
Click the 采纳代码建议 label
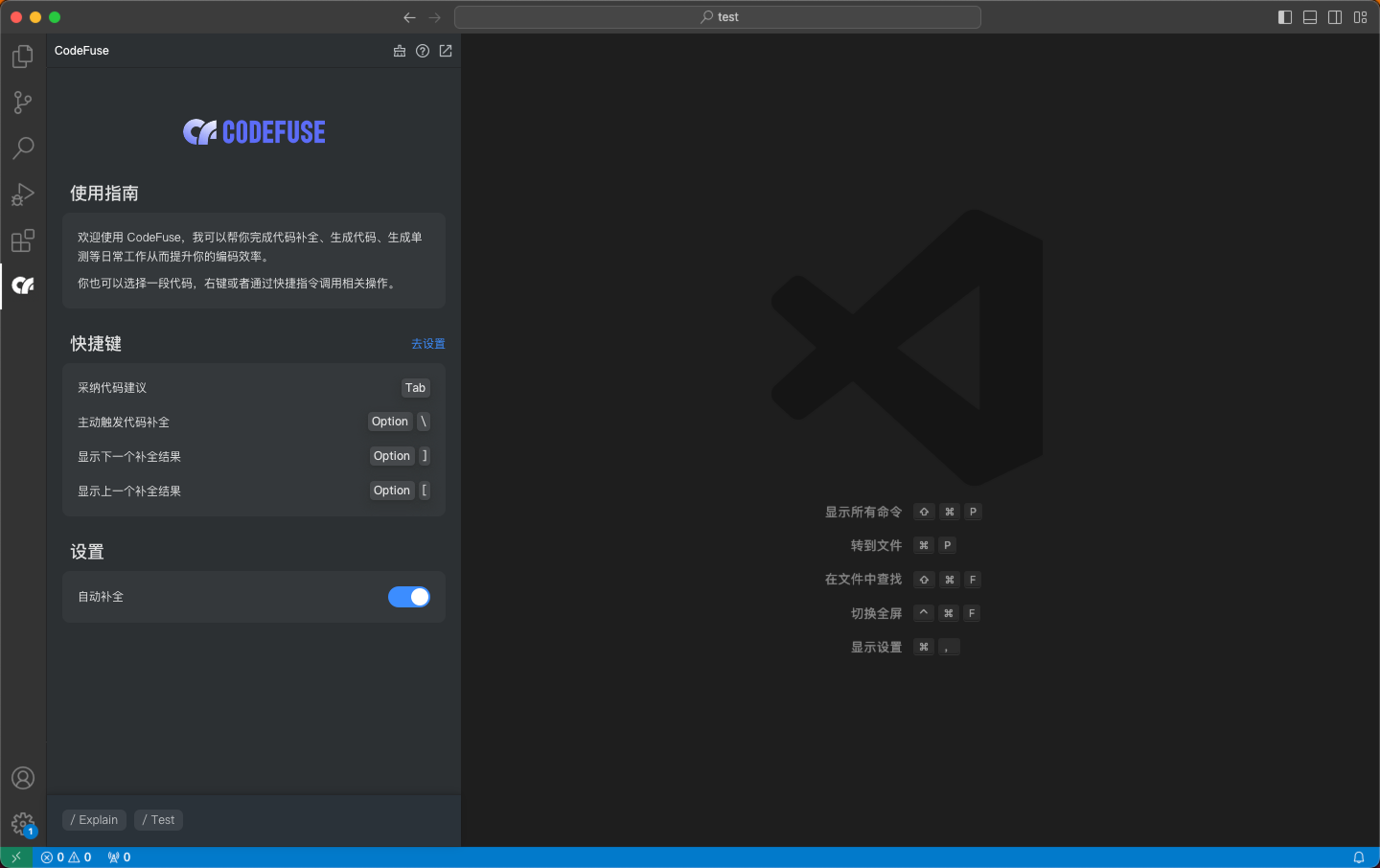click(x=112, y=388)
